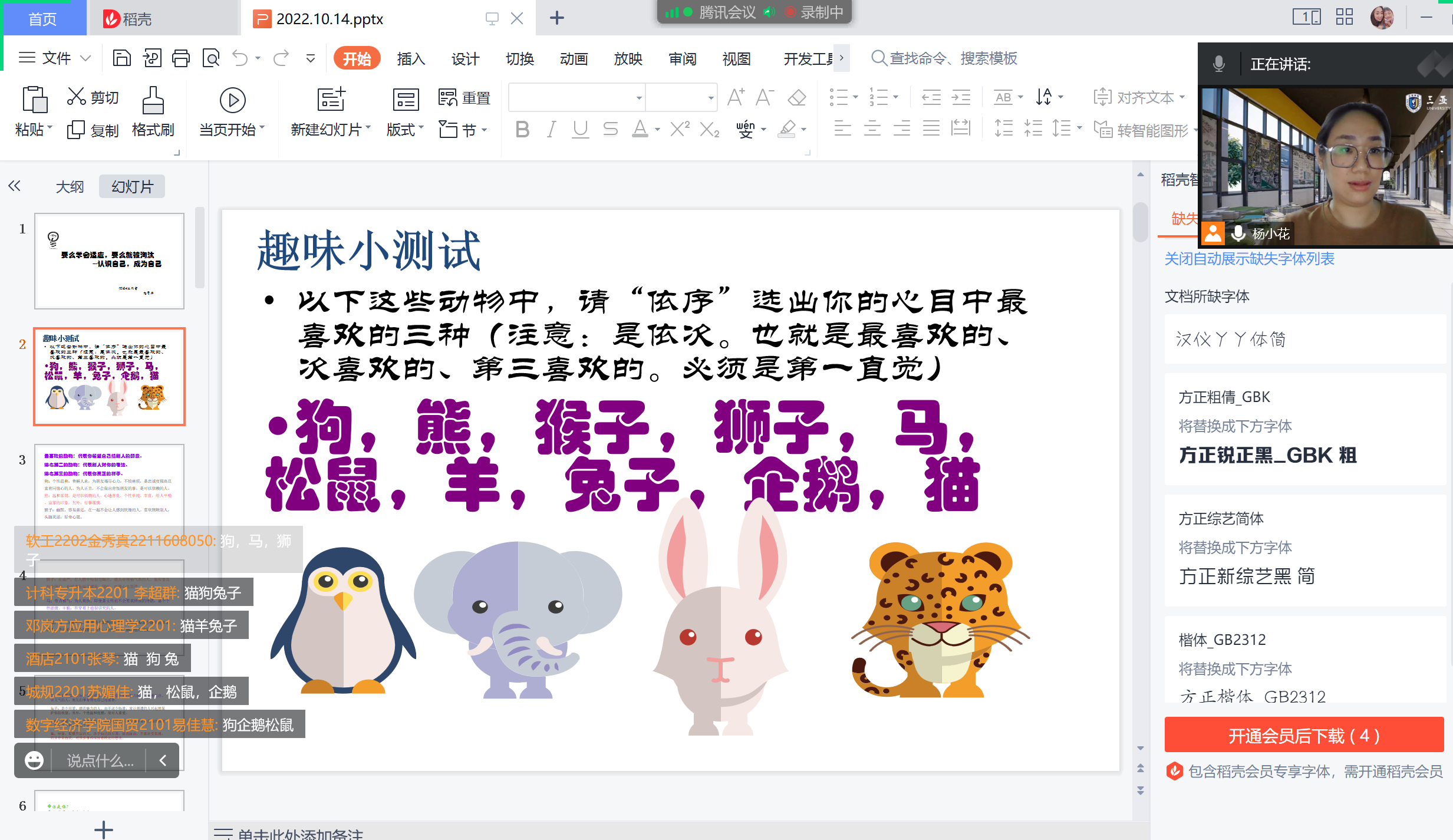Screen dimensions: 1453x840
Task: Click the clear formatting eraser icon
Action: (796, 97)
